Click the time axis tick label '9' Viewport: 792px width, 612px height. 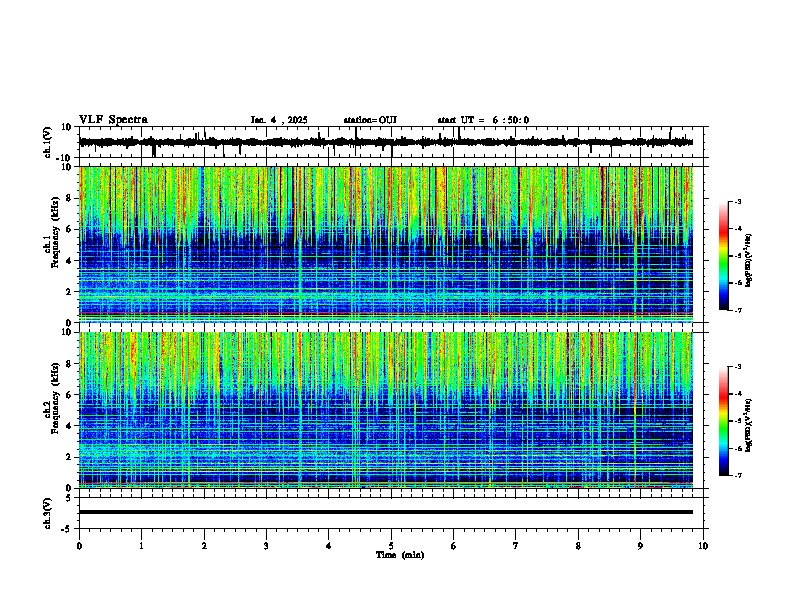click(640, 546)
